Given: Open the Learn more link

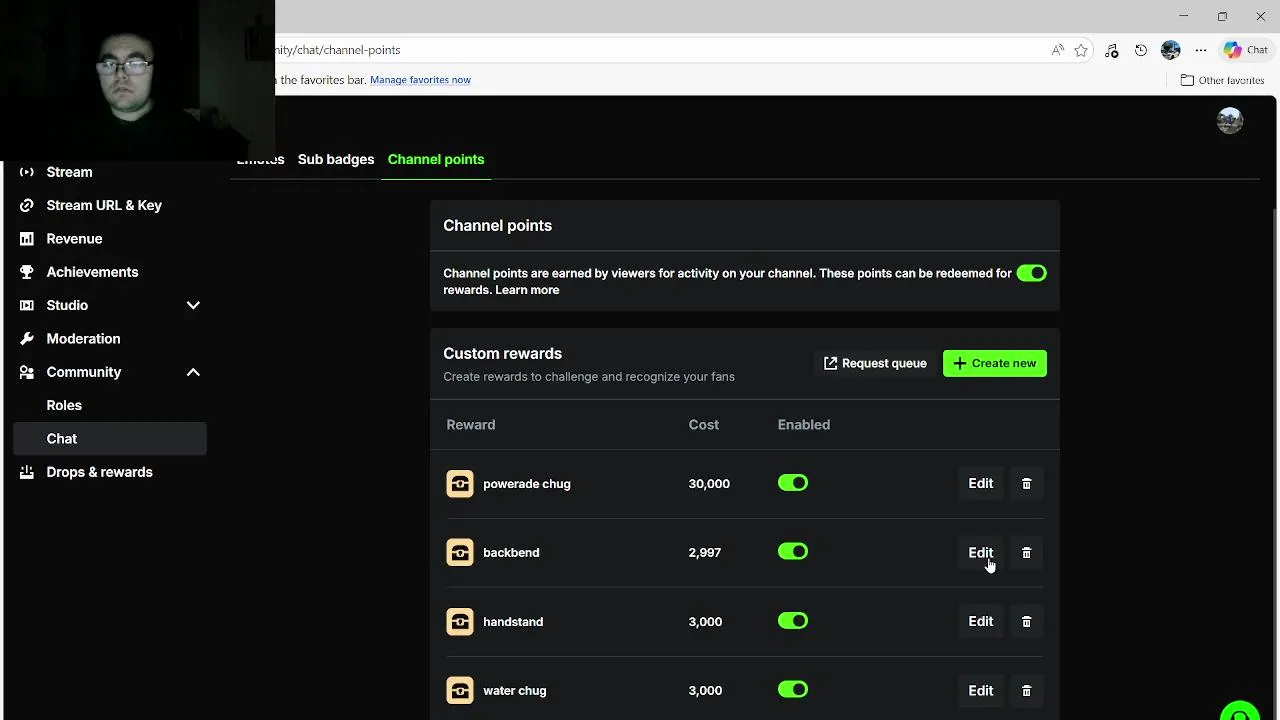Looking at the screenshot, I should (527, 290).
